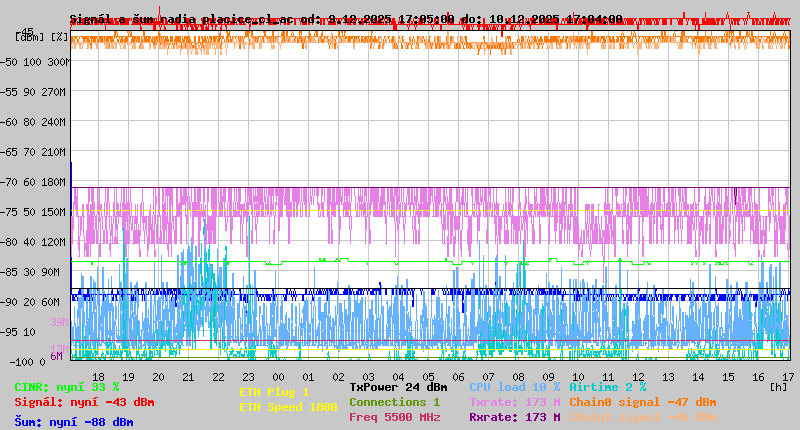Click the 'Šum: nyní -88 dBm' legend entry
The image size is (800, 430).
(x=74, y=422)
